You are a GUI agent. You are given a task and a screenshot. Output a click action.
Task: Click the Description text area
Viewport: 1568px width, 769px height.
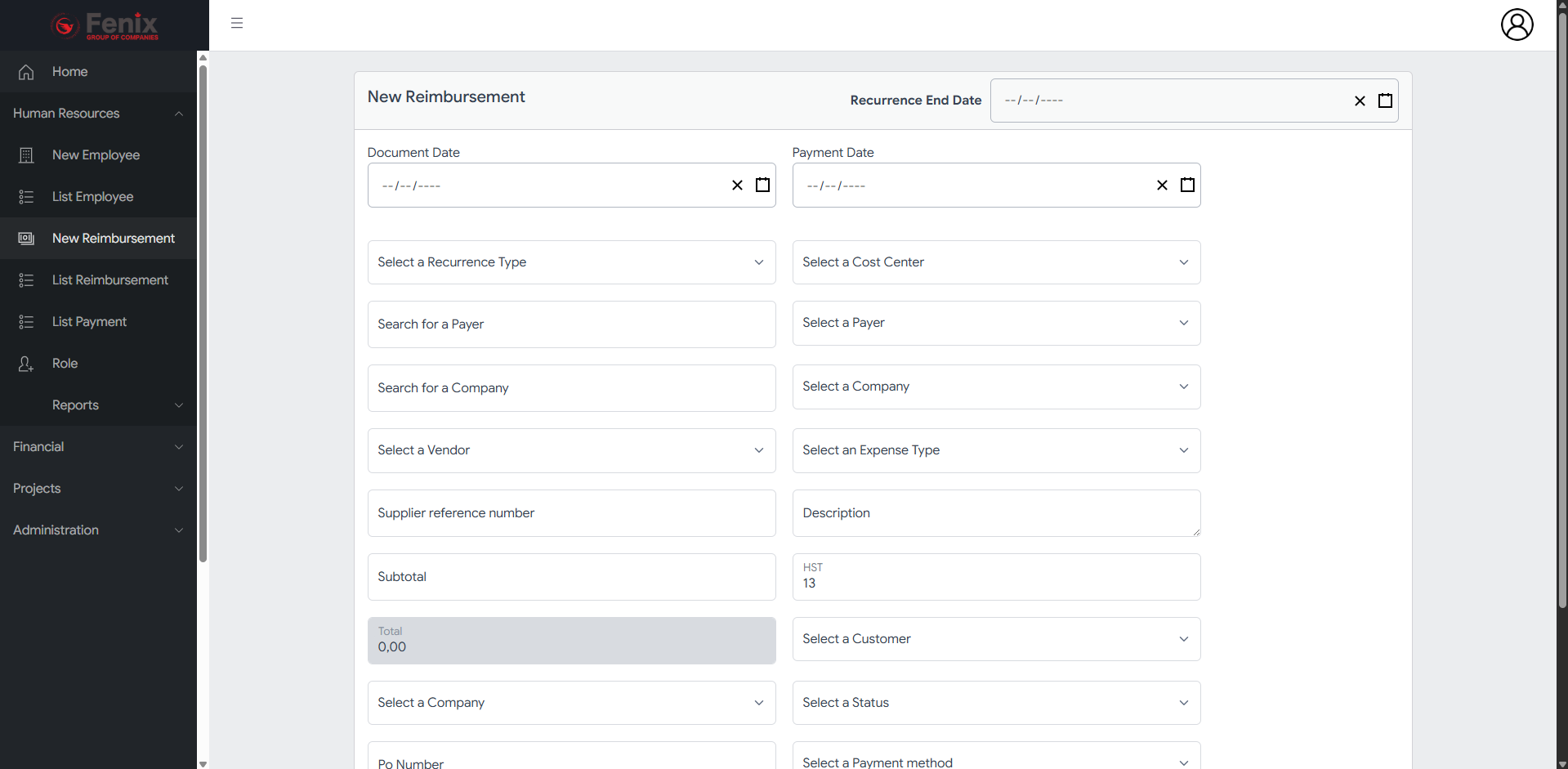click(x=996, y=513)
